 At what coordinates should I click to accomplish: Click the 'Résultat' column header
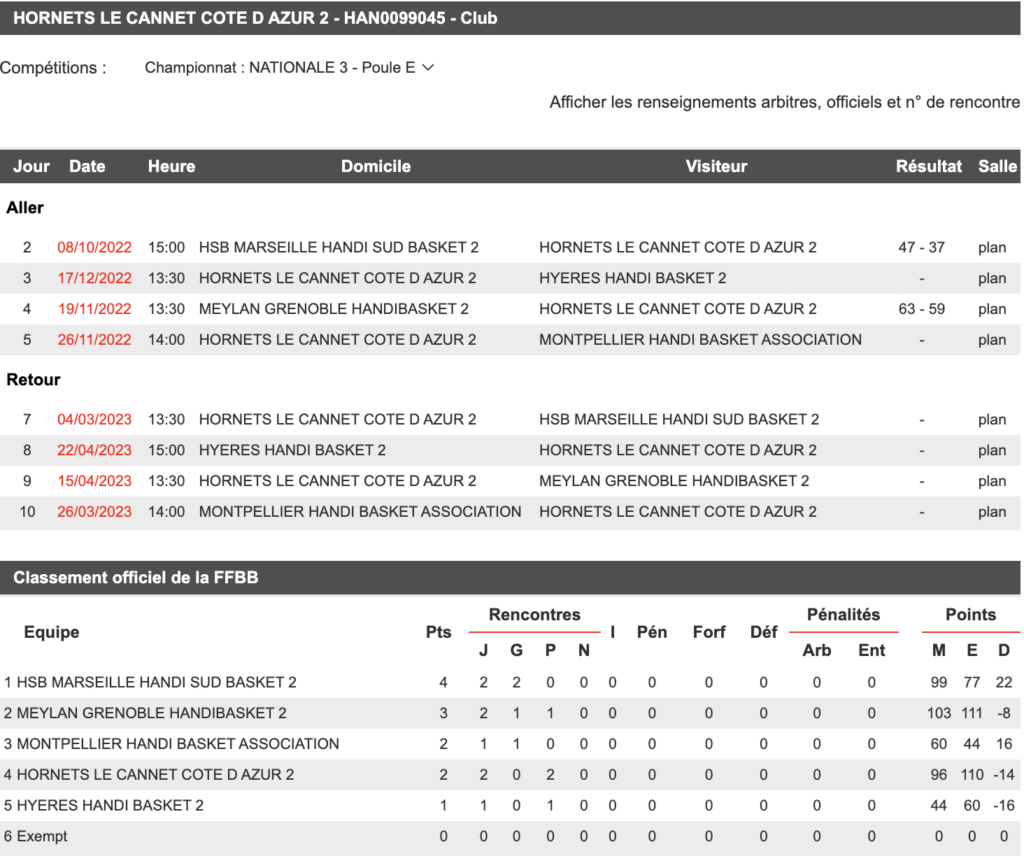(929, 166)
